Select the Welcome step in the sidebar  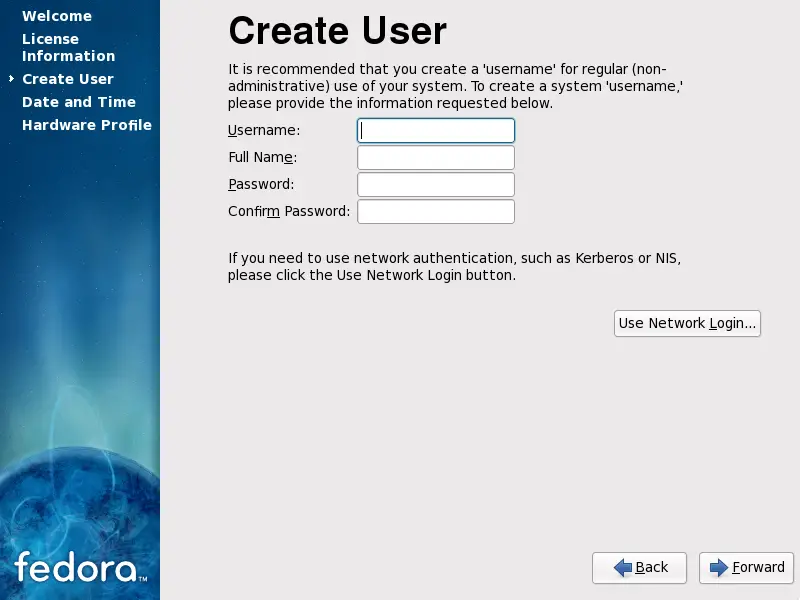(x=57, y=16)
